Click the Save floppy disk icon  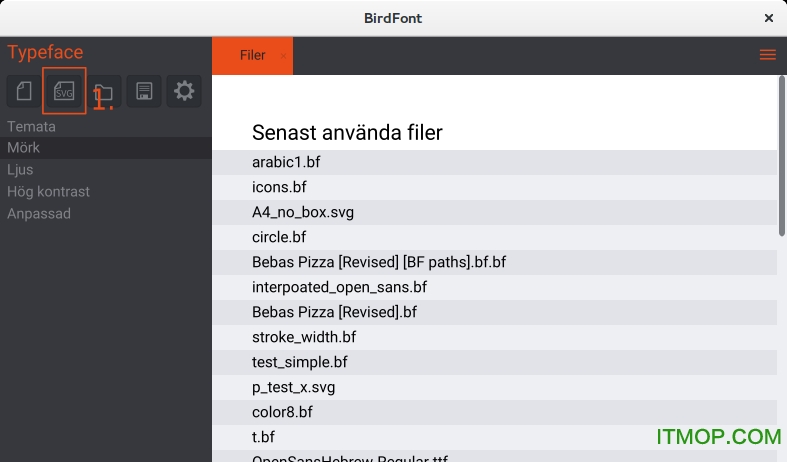coord(144,91)
